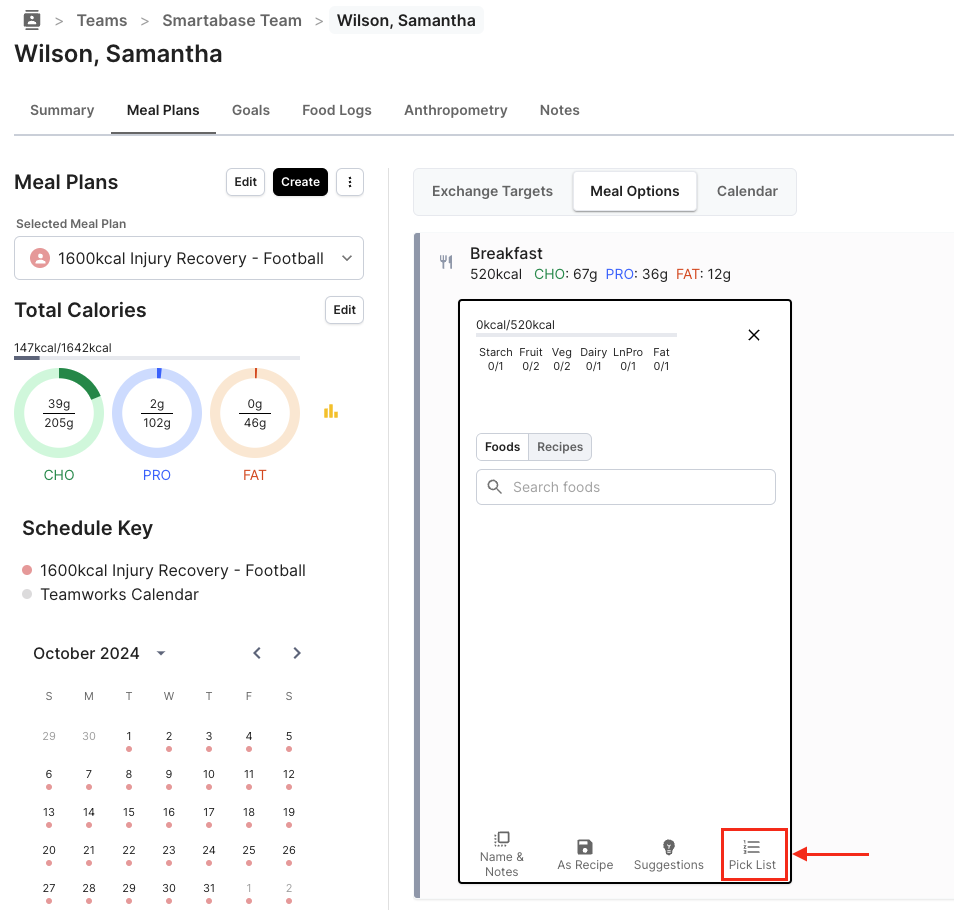Click the Breakfast fork and knife icon
The height and width of the screenshot is (910, 954).
[446, 262]
